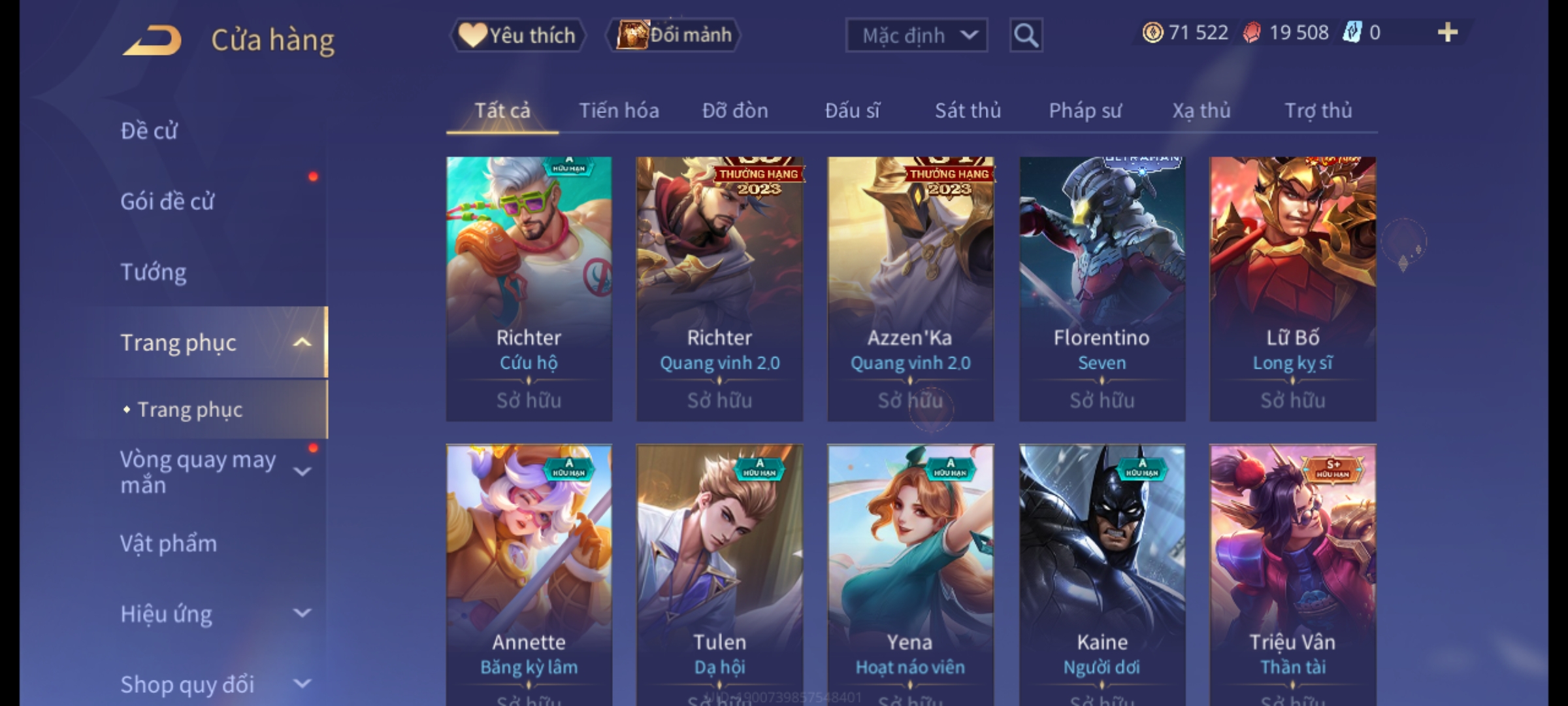Viewport: 1568px width, 706px height.
Task: Open the search magnifier icon
Action: tap(1026, 35)
